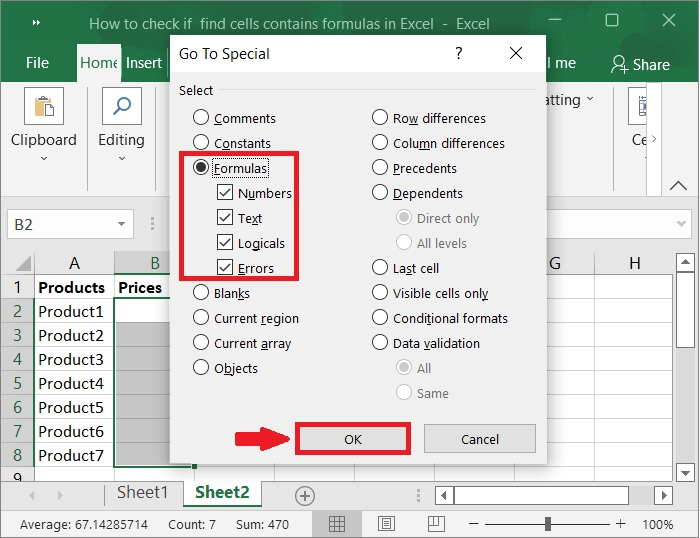Image resolution: width=700 pixels, height=538 pixels.
Task: Click the dialog Help question mark
Action: (459, 54)
